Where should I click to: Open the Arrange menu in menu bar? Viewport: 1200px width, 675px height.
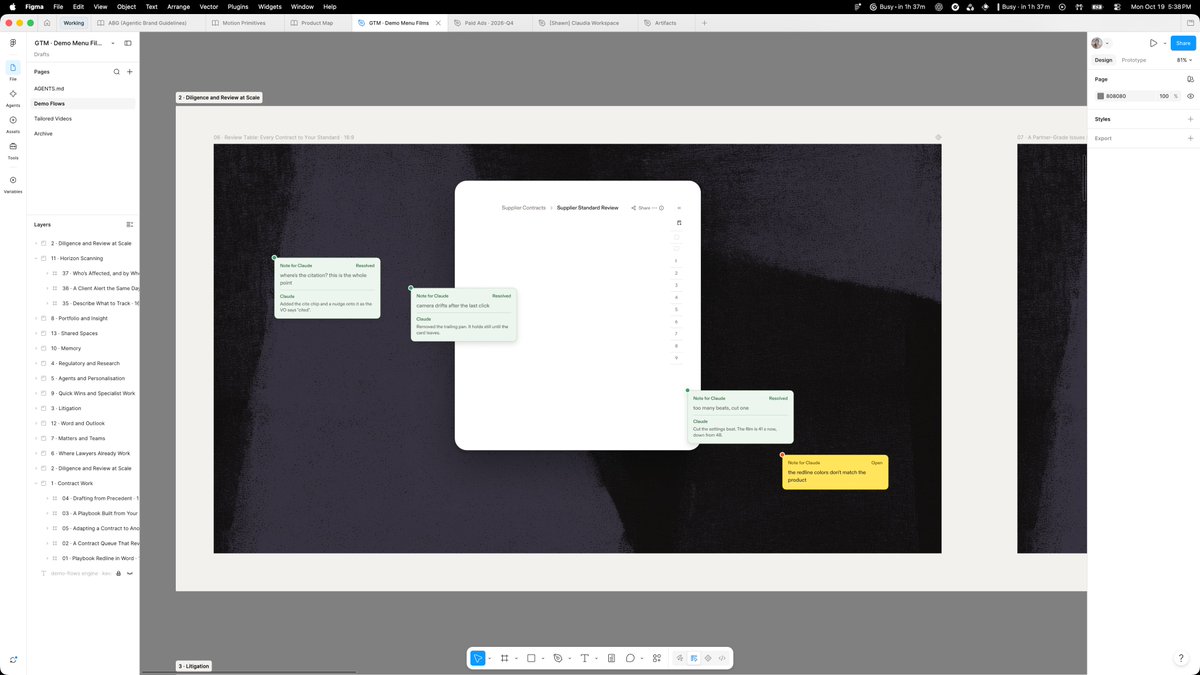[x=178, y=6]
